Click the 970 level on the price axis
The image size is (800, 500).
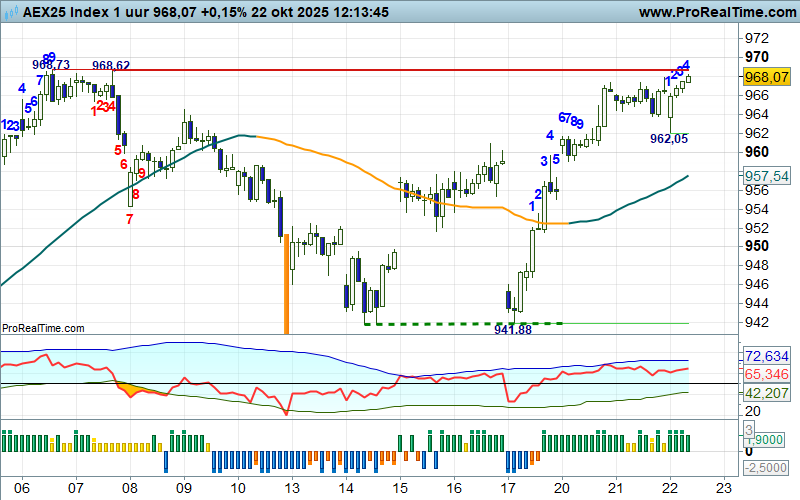coord(757,57)
